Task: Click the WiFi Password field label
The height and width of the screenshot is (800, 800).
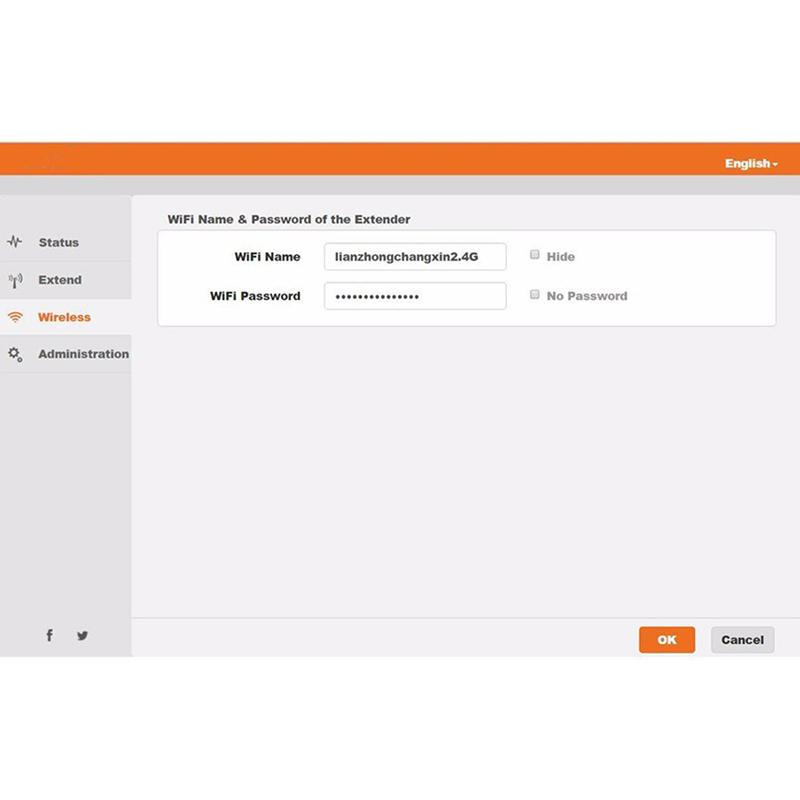Action: coord(255,296)
